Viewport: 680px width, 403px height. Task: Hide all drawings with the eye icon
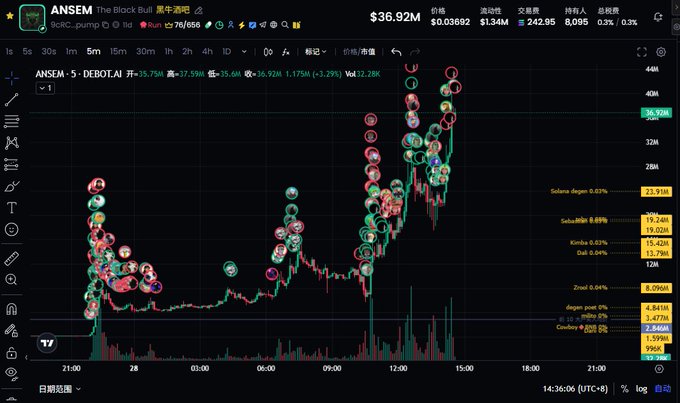click(12, 374)
